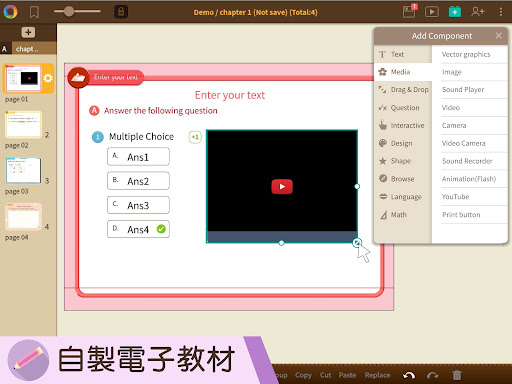
Task: Click Copy in bottom toolbar
Action: point(303,375)
